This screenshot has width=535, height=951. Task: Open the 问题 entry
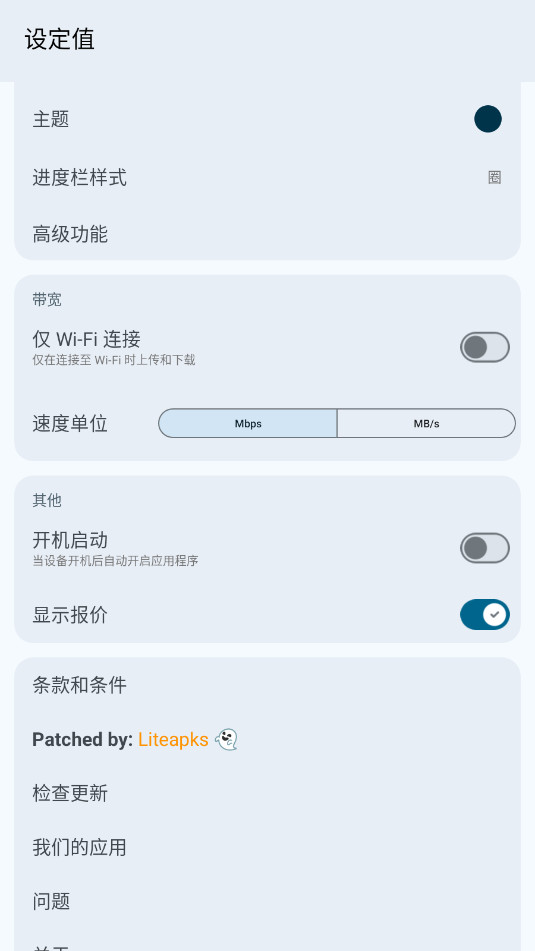point(267,901)
